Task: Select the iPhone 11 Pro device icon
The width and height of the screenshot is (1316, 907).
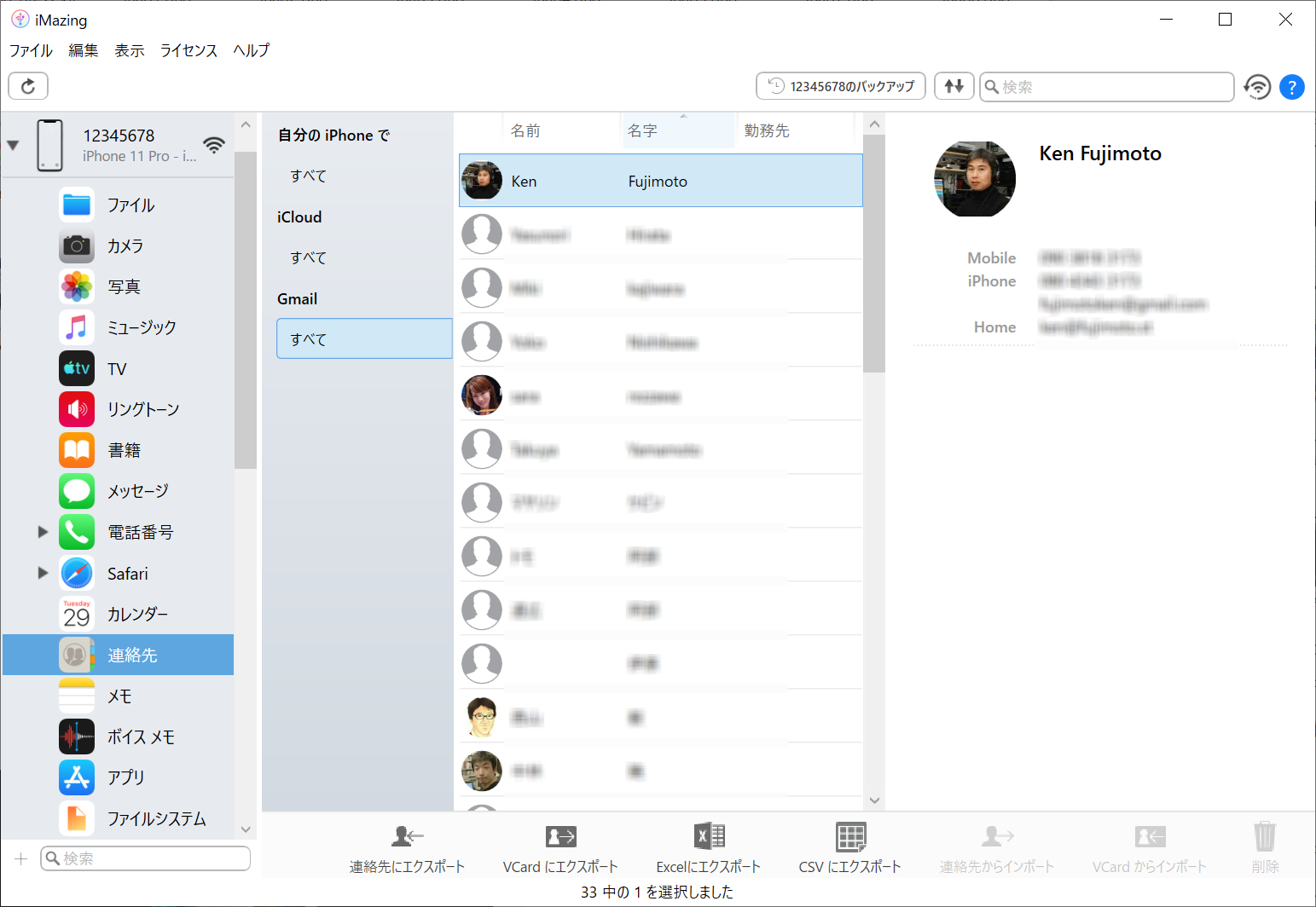Action: click(49, 145)
